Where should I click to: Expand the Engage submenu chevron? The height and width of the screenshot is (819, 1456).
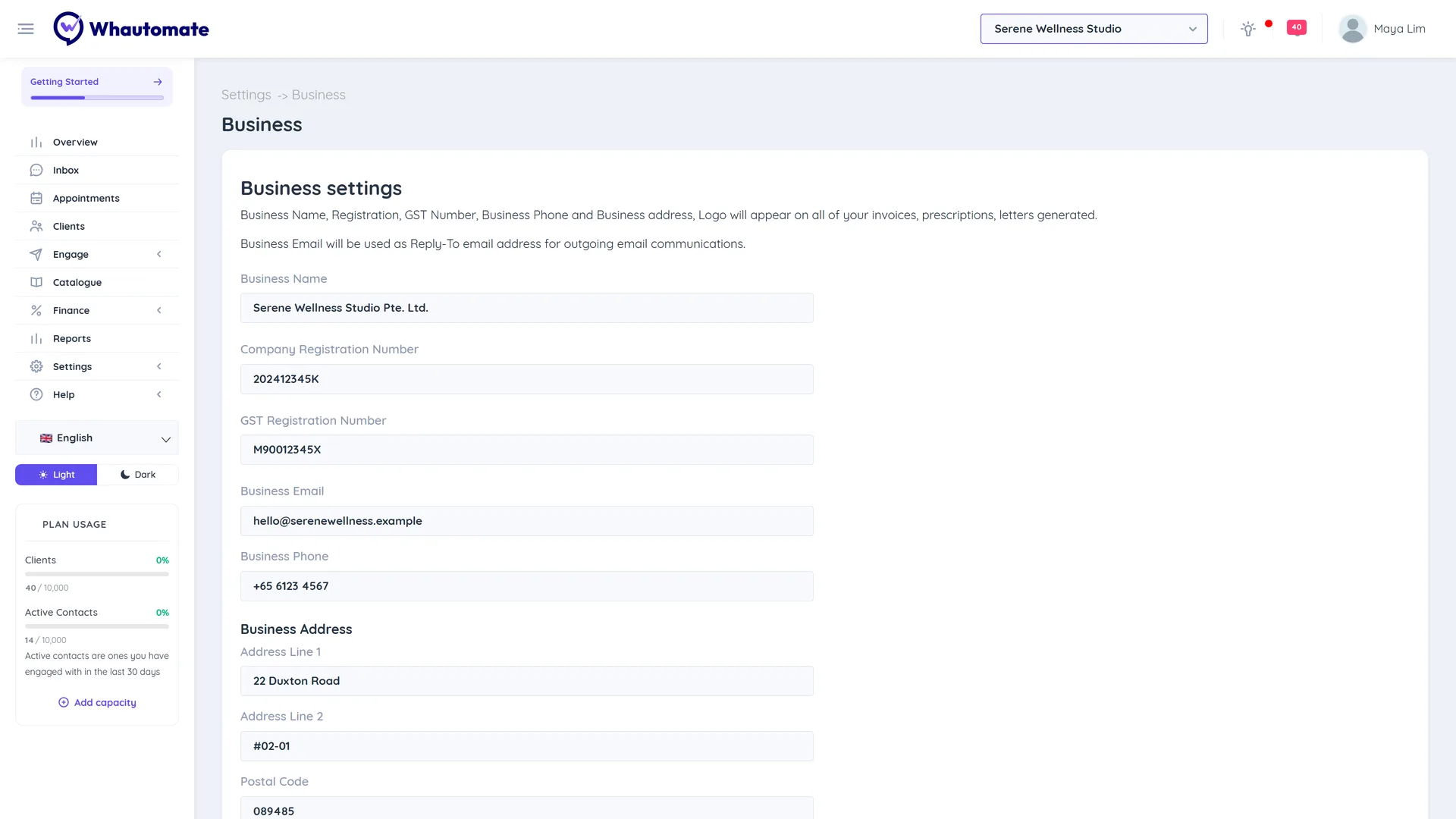159,255
